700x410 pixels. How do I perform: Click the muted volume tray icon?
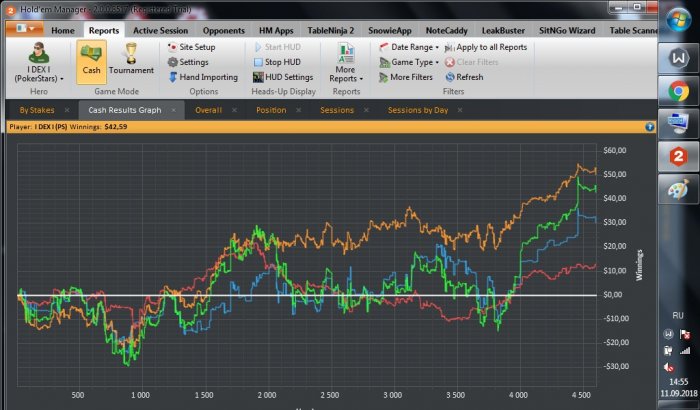click(669, 367)
